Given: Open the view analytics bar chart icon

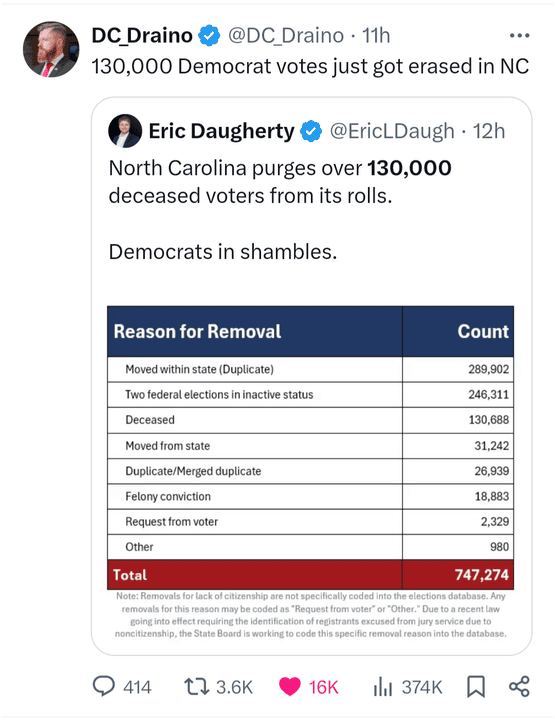Looking at the screenshot, I should tap(382, 687).
